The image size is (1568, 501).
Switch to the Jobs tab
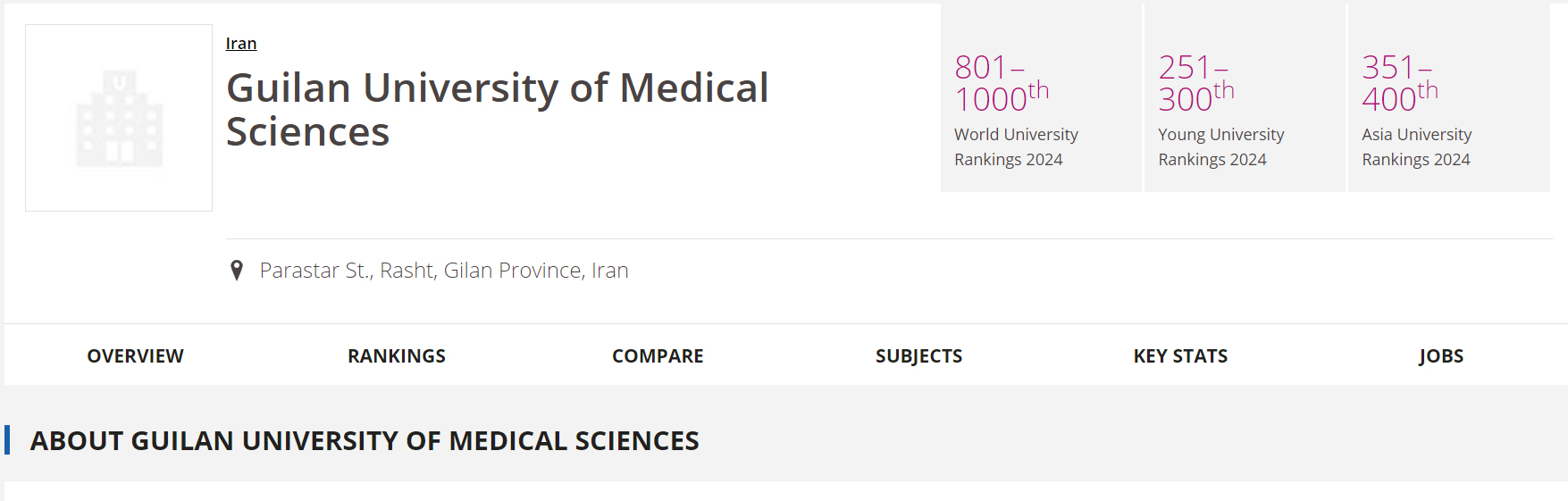point(1440,355)
